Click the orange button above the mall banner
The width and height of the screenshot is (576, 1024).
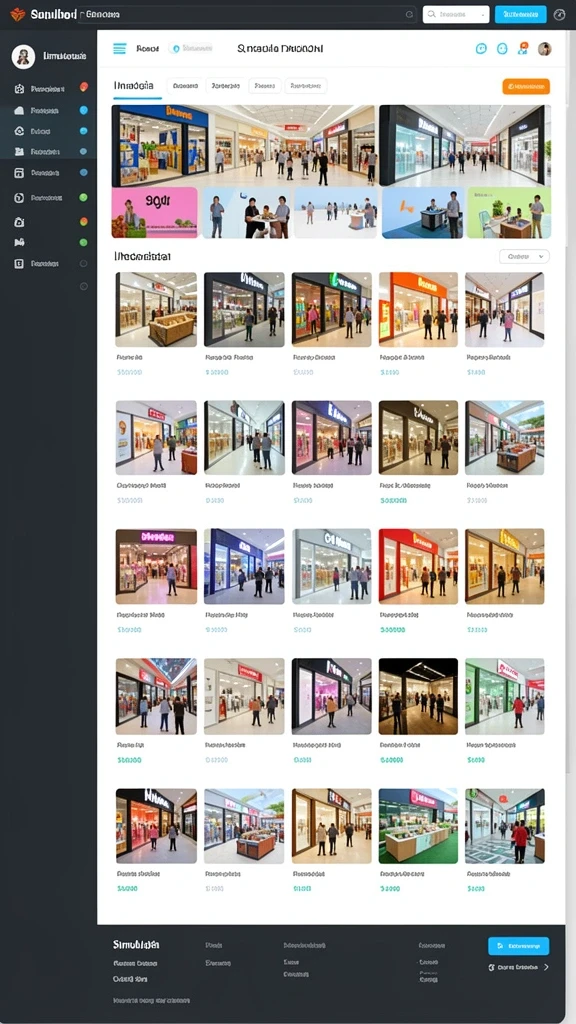coord(526,86)
